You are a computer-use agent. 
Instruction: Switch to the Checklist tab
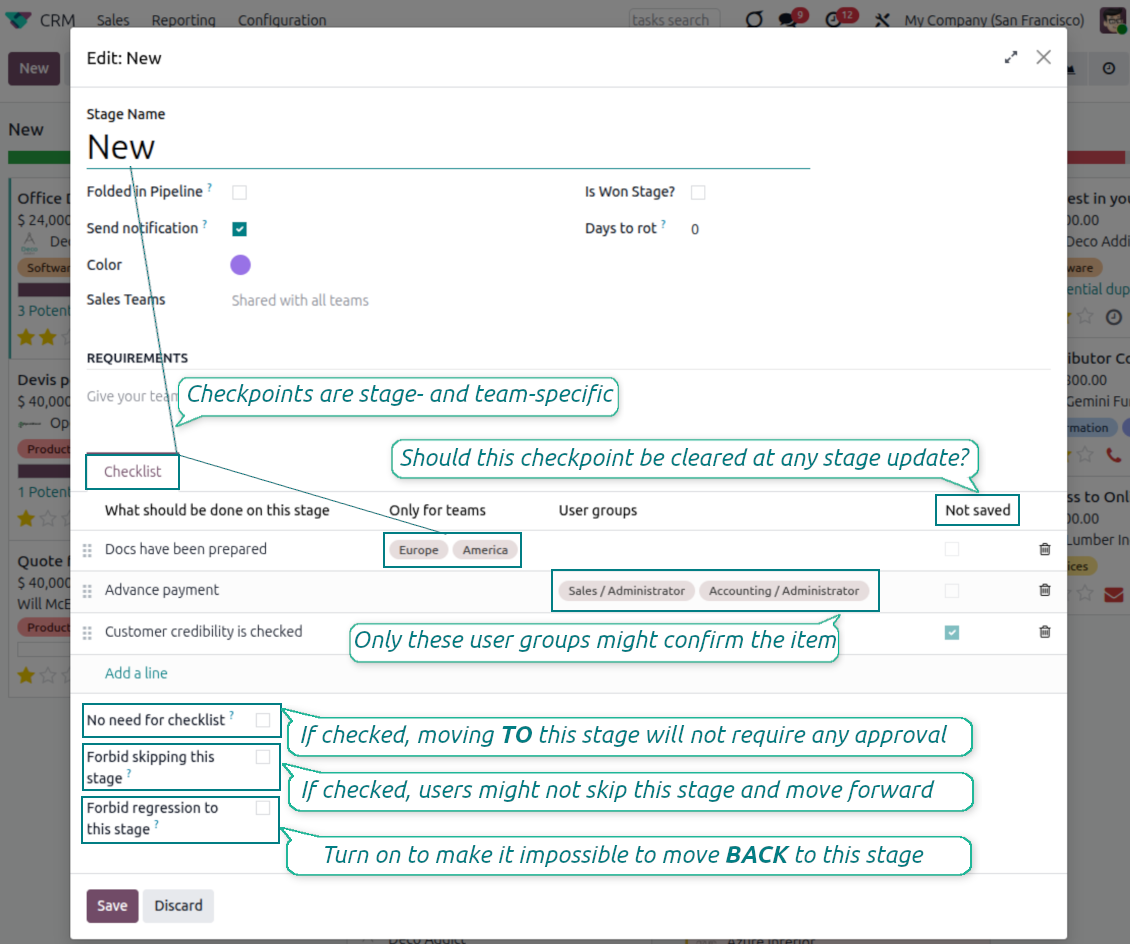(132, 471)
